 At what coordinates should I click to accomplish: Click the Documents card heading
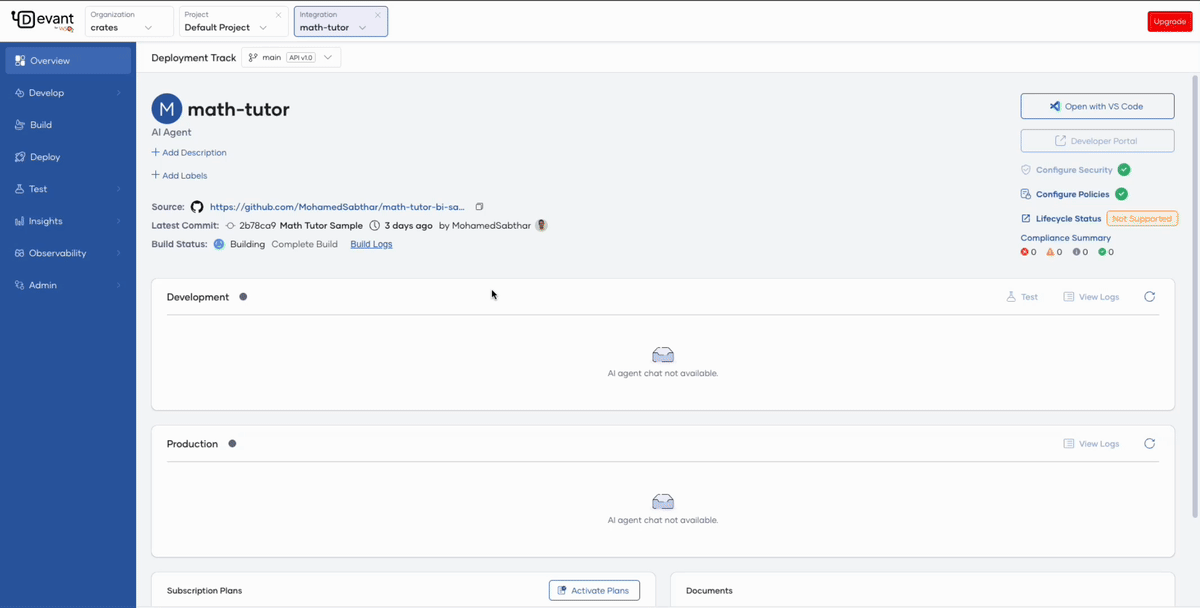[709, 591]
